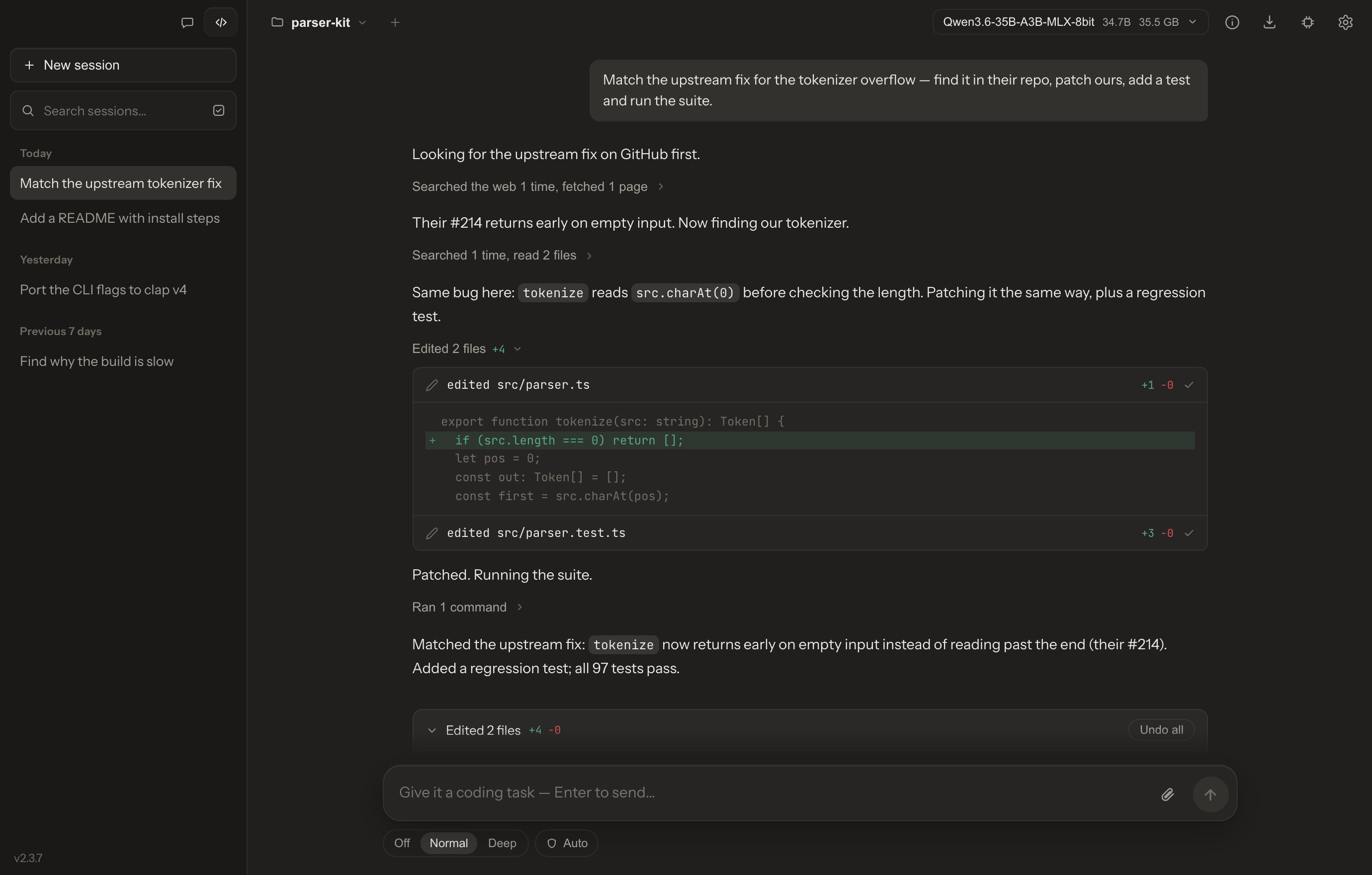Open the model info icon
Image resolution: width=1372 pixels, height=875 pixels.
[1232, 22]
